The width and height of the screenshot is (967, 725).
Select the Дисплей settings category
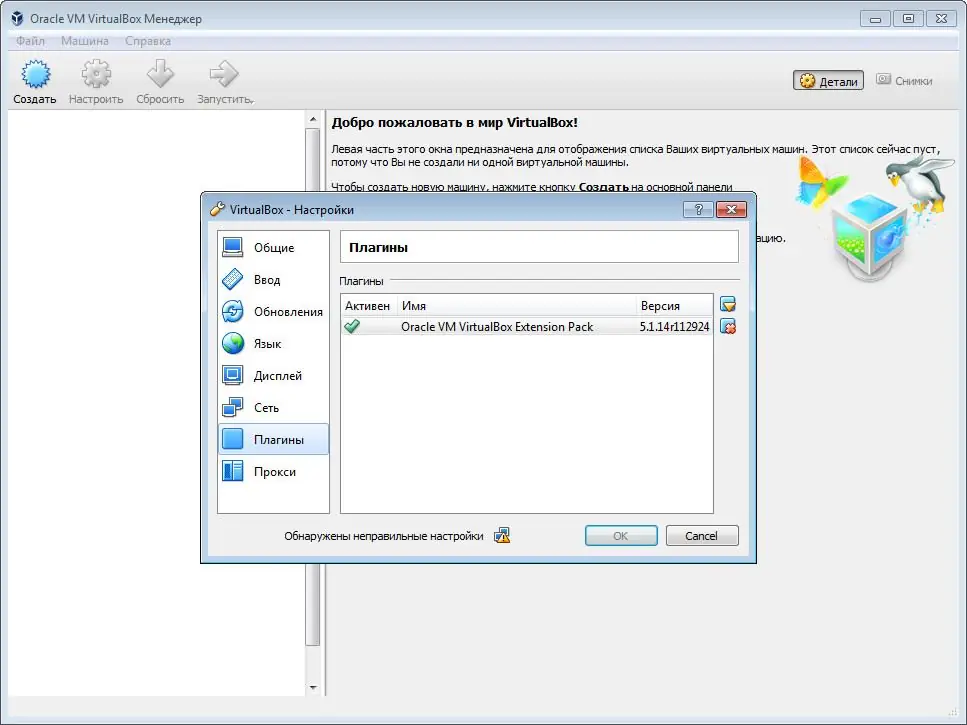273,375
